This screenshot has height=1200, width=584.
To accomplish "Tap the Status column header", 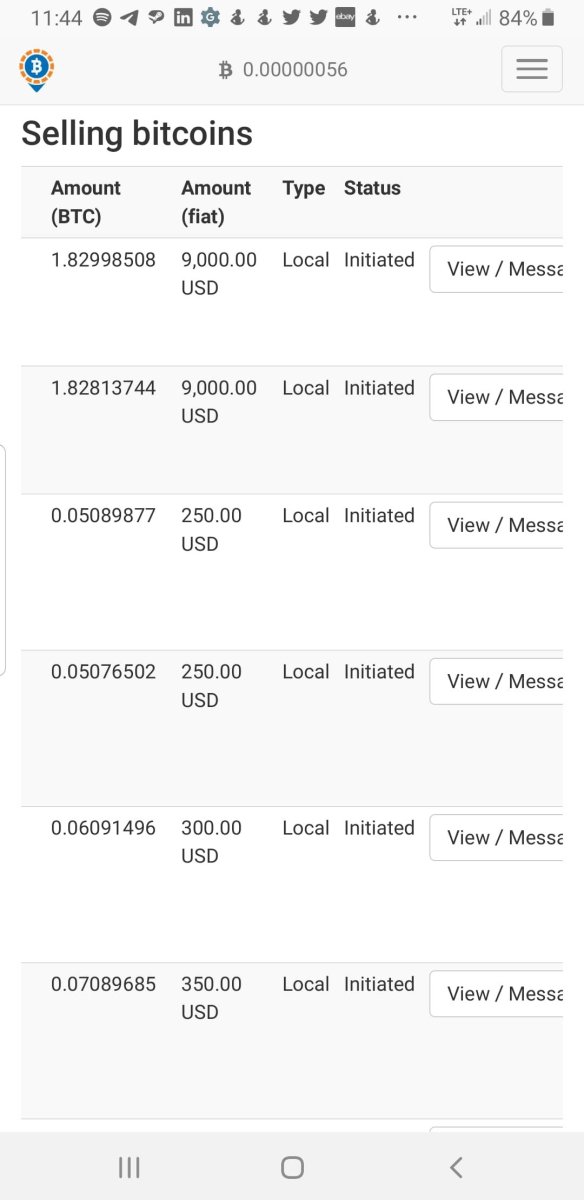I will tap(372, 188).
